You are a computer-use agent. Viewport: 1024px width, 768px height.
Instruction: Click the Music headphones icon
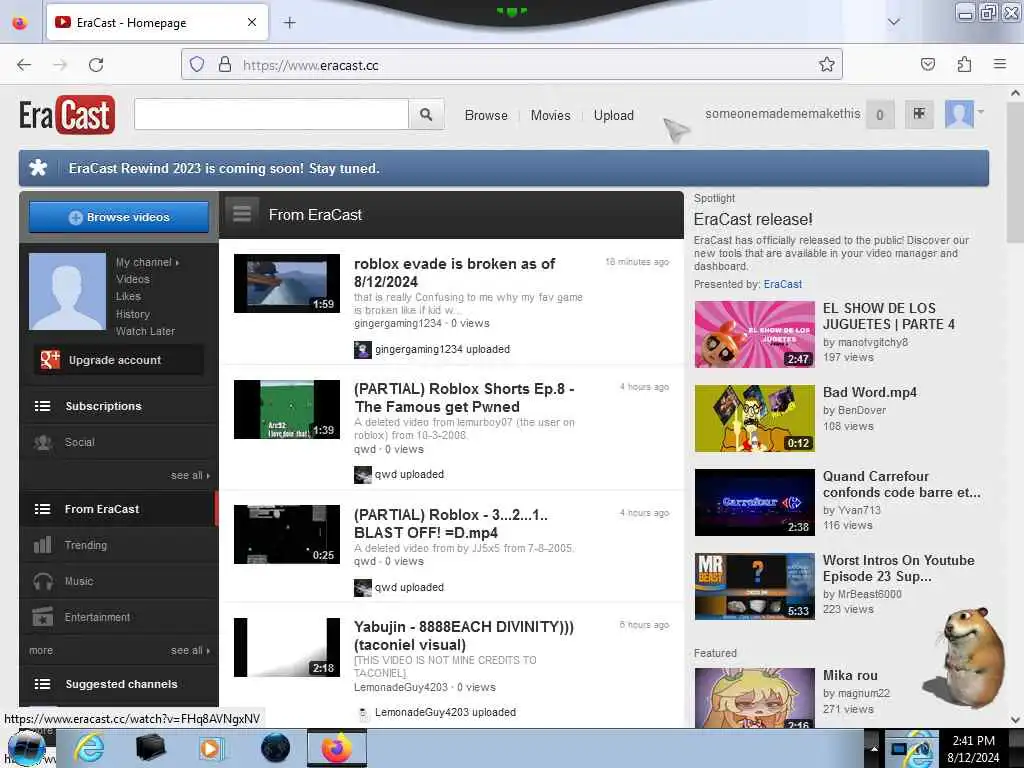43,581
